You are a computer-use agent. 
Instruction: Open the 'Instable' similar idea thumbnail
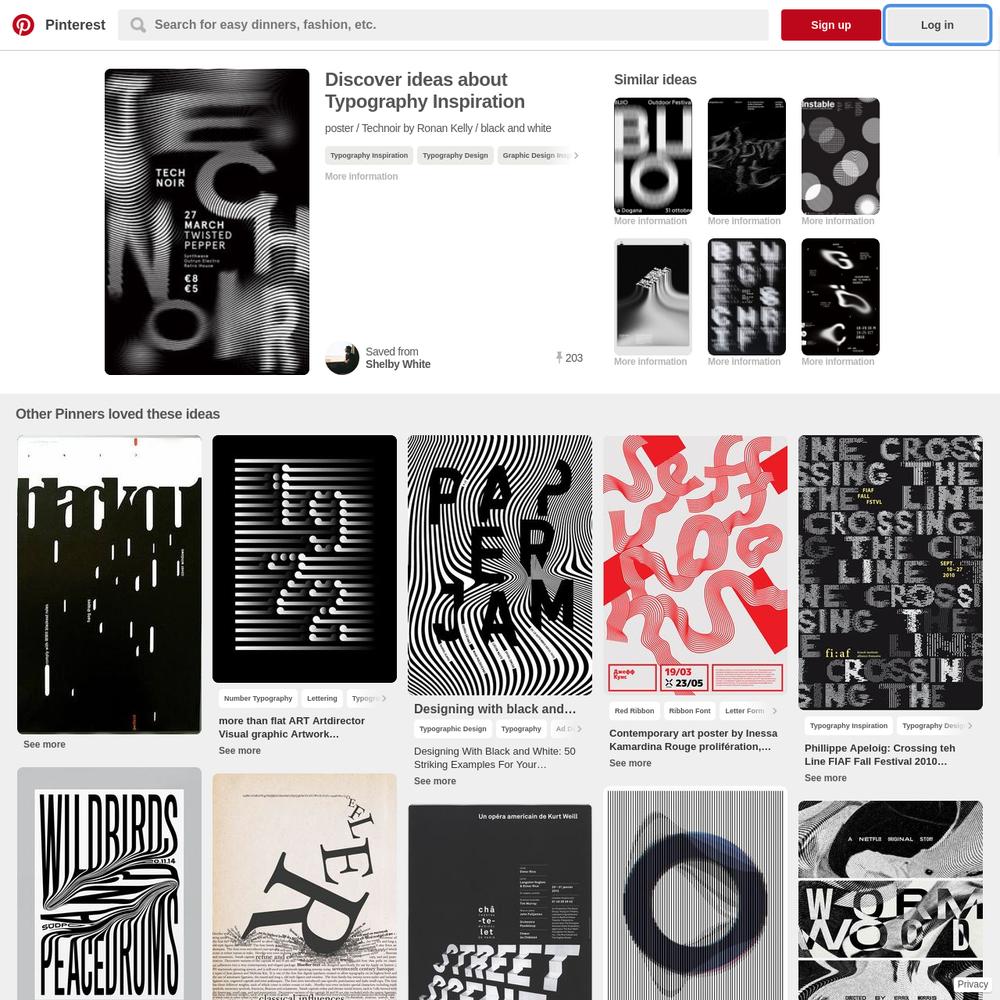click(840, 156)
